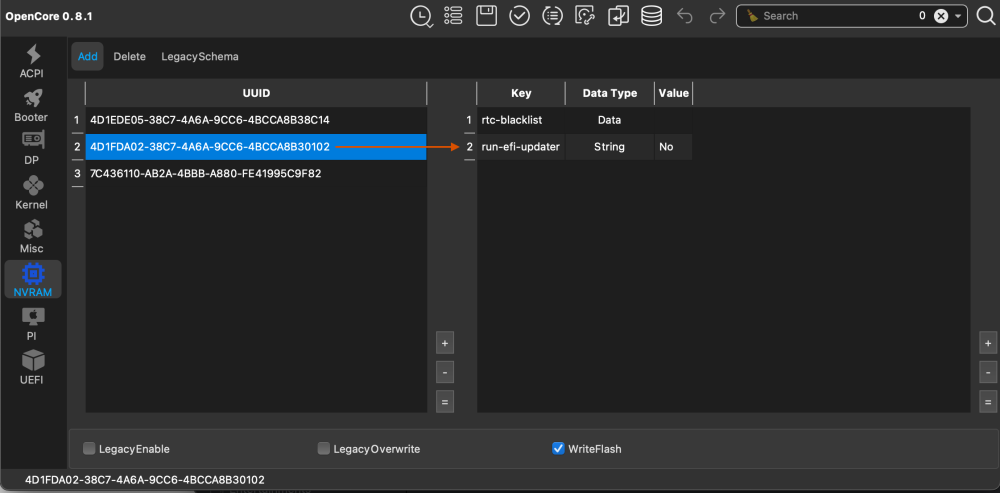Image resolution: width=1000 pixels, height=493 pixels.
Task: Remove selected UUID with minus button
Action: (x=445, y=372)
